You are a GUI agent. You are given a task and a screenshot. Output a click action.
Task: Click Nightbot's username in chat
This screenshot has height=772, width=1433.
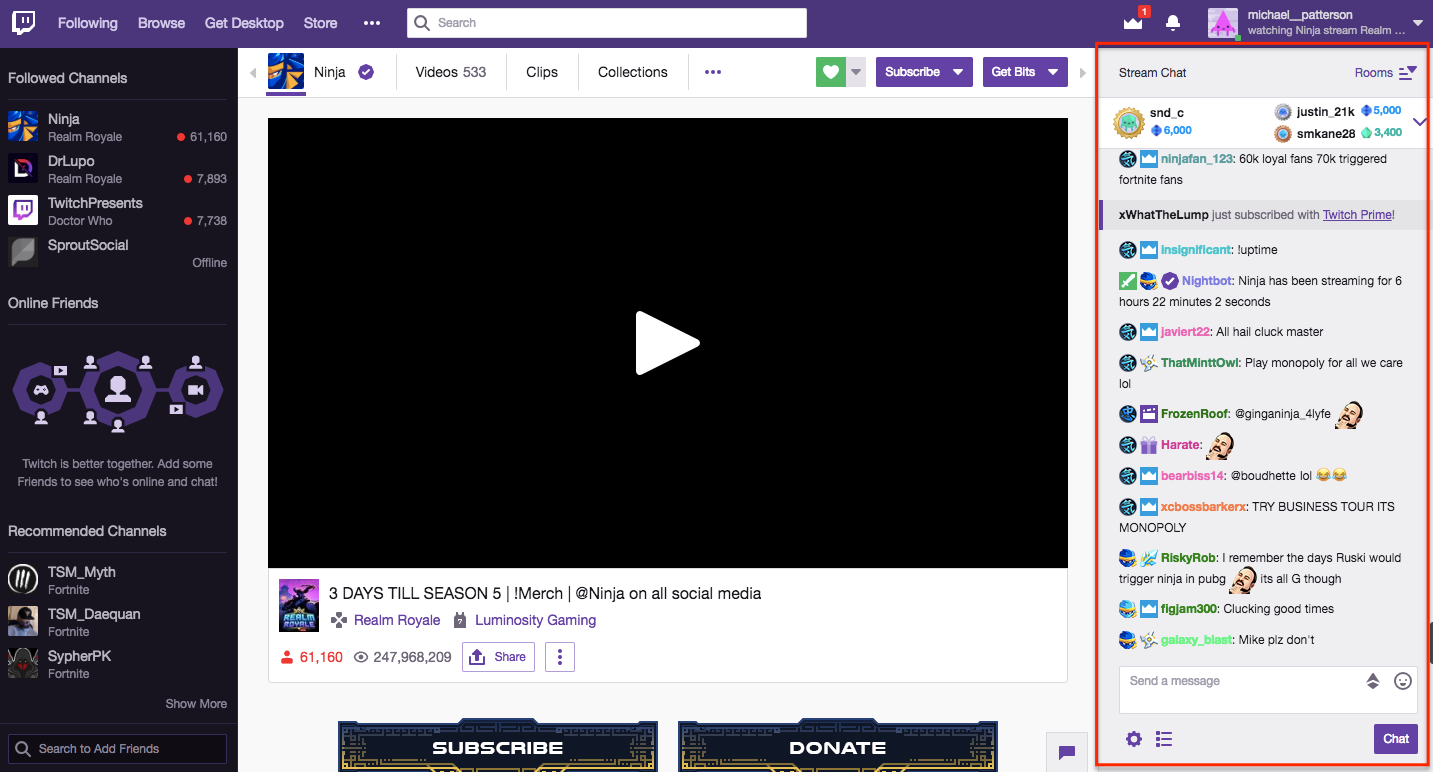(x=1207, y=281)
